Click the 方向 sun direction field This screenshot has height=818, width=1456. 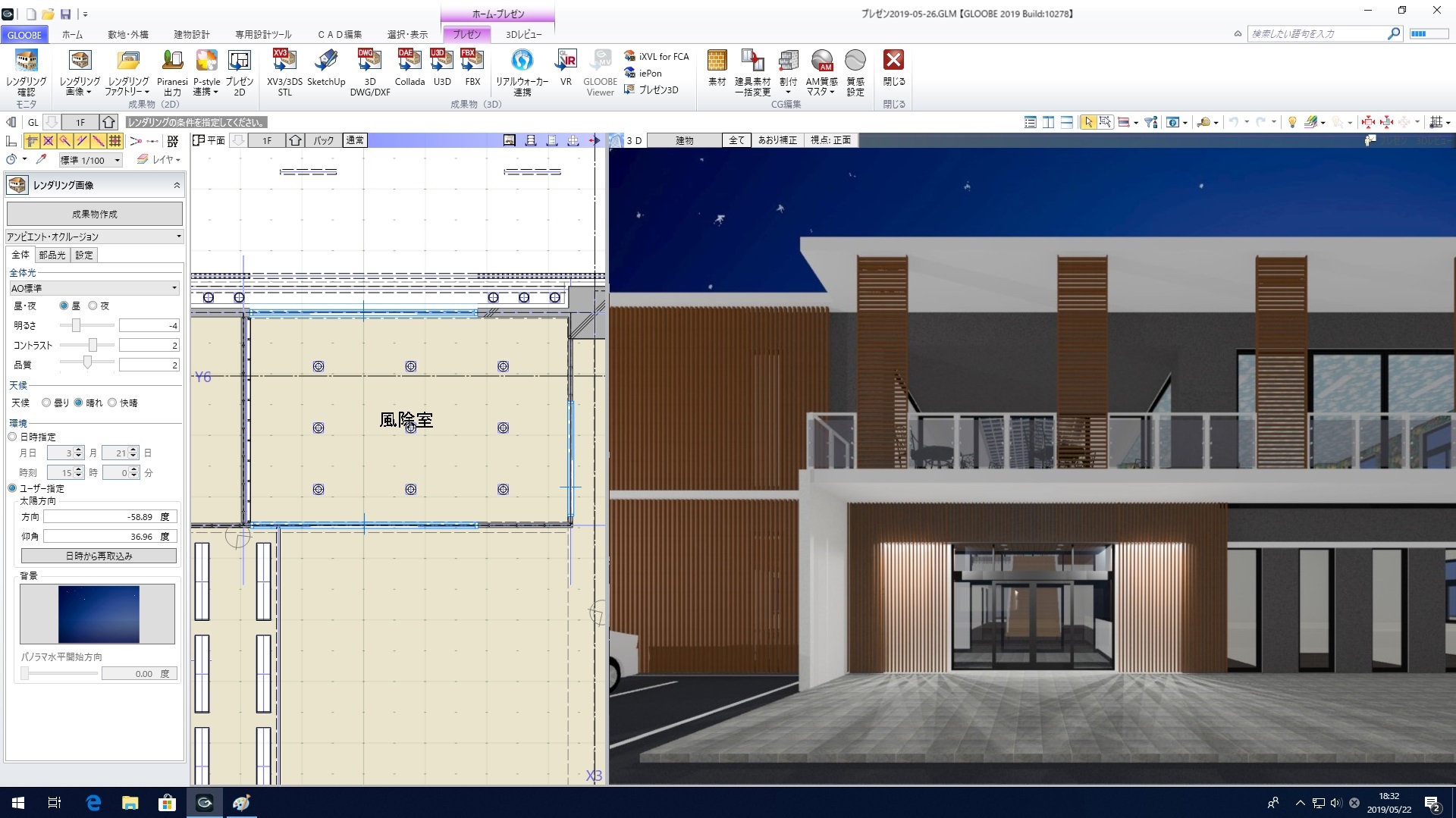(110, 516)
